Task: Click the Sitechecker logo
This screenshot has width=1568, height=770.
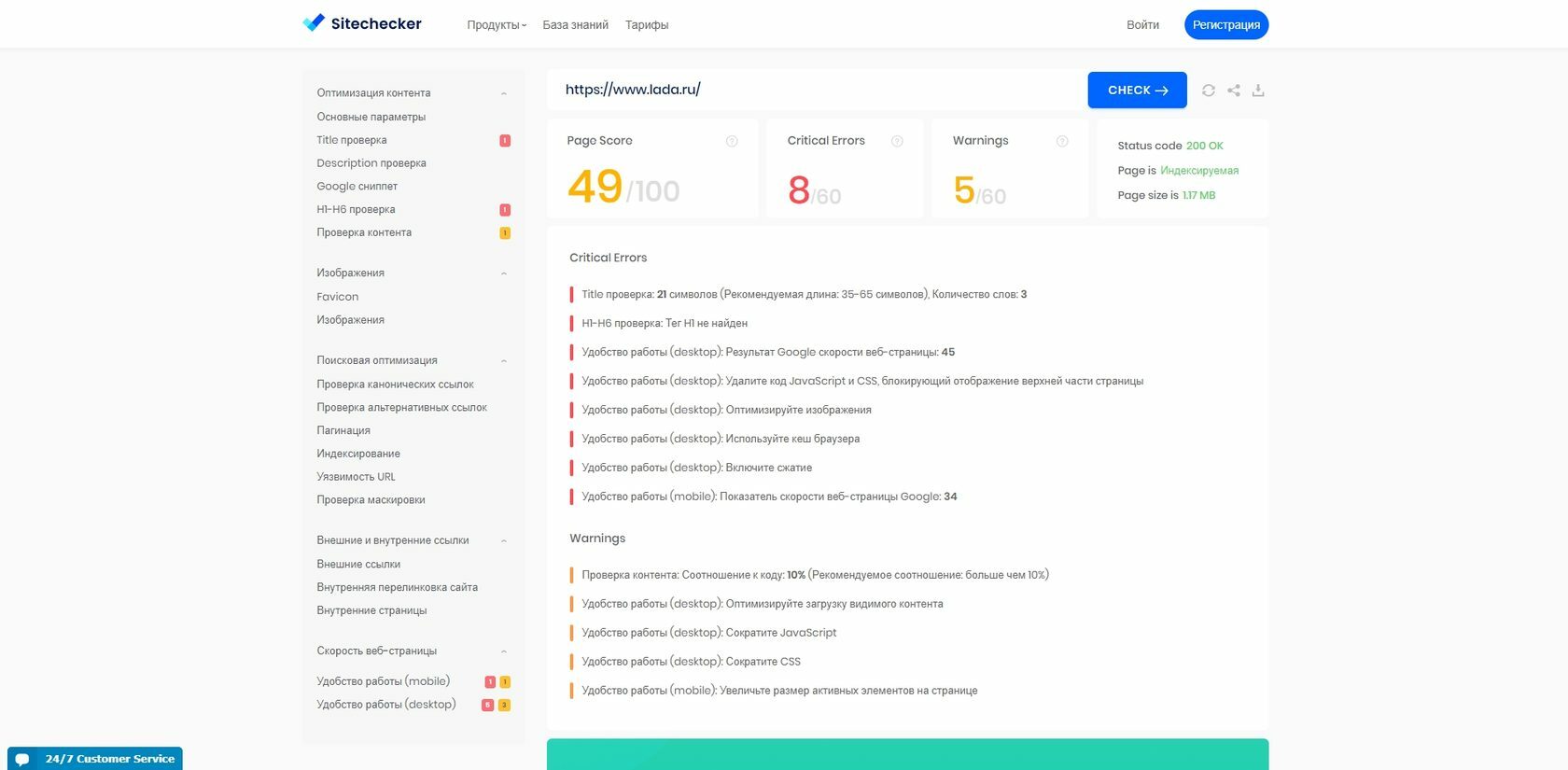Action: tap(362, 23)
